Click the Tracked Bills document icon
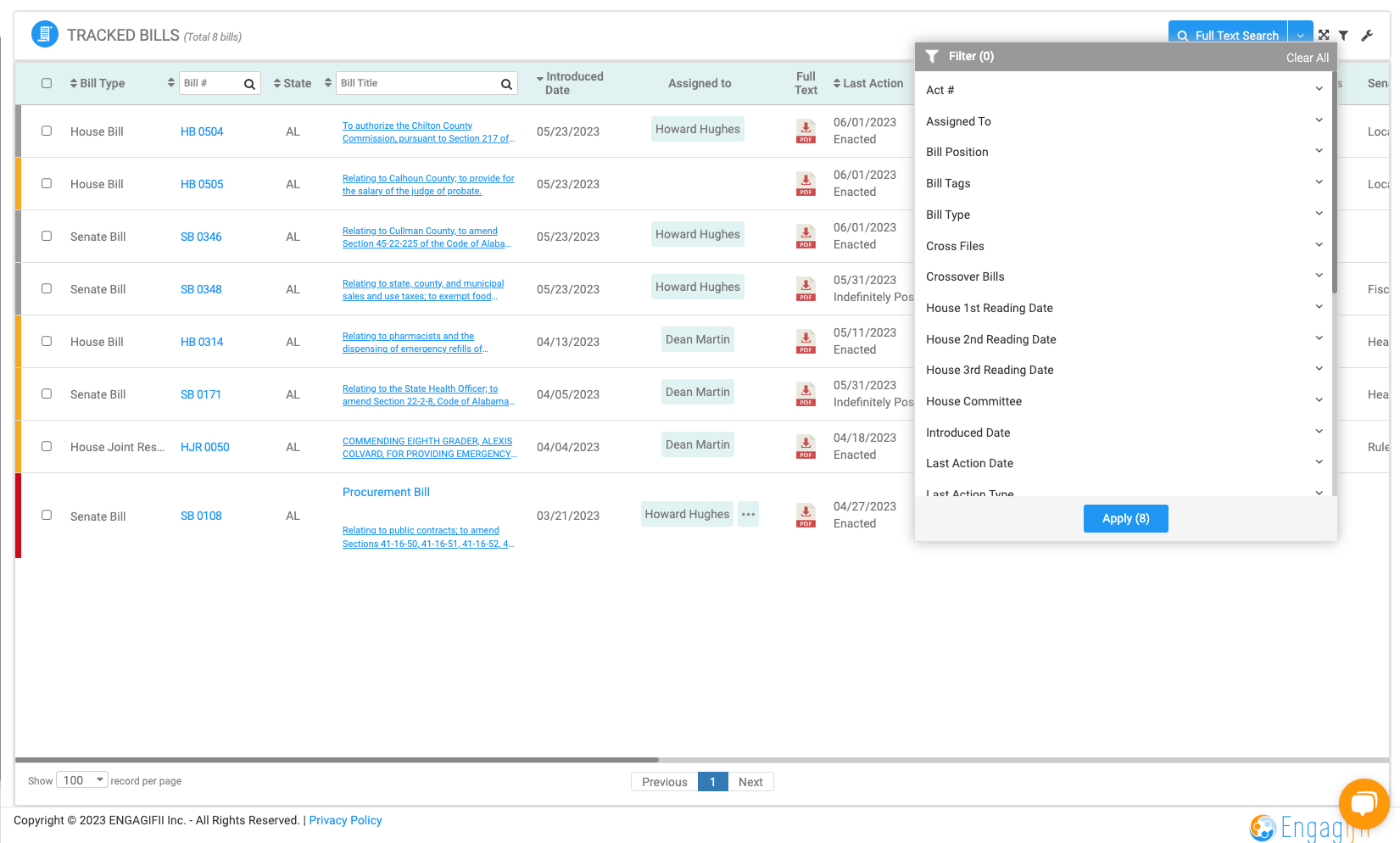Image resolution: width=1400 pixels, height=843 pixels. tap(45, 34)
